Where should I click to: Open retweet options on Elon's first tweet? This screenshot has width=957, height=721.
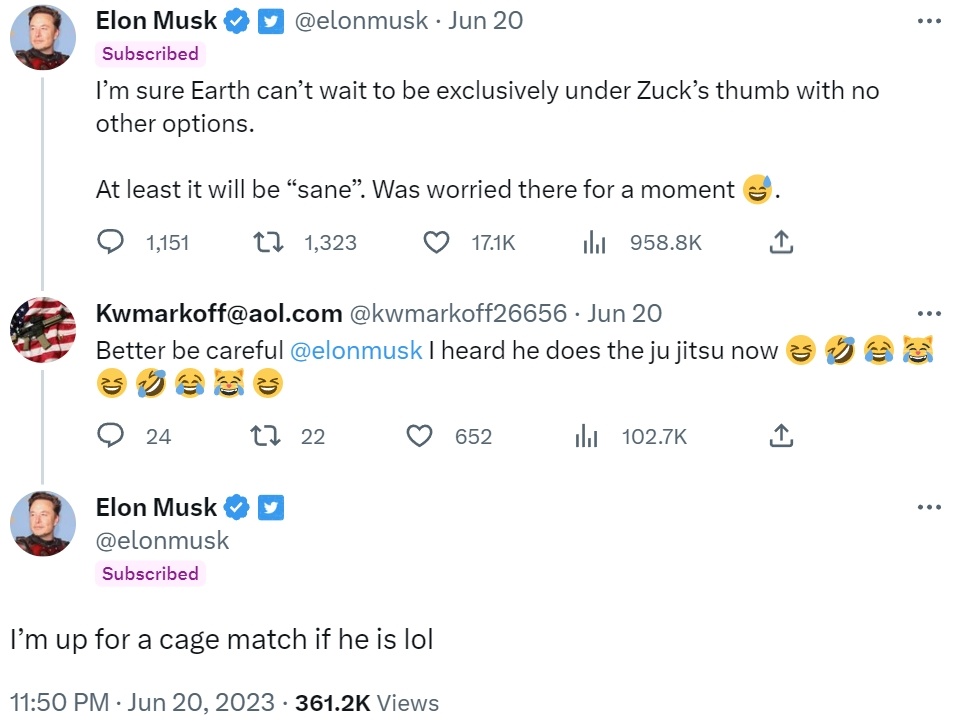pos(268,242)
